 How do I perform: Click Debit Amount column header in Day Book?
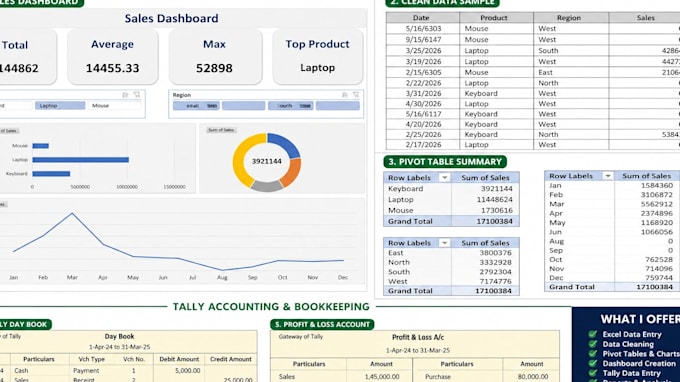(179, 359)
